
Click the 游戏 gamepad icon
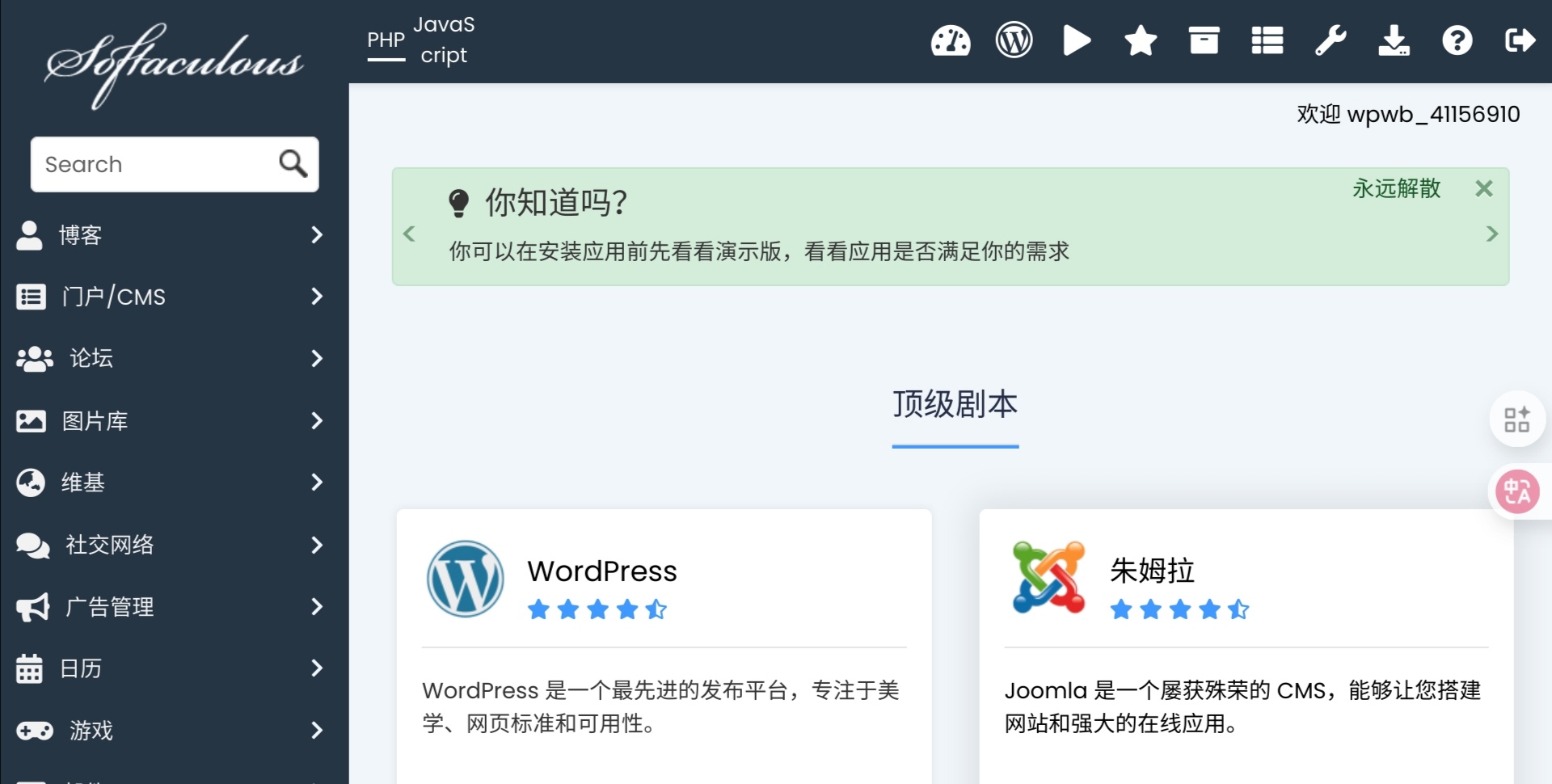(35, 731)
